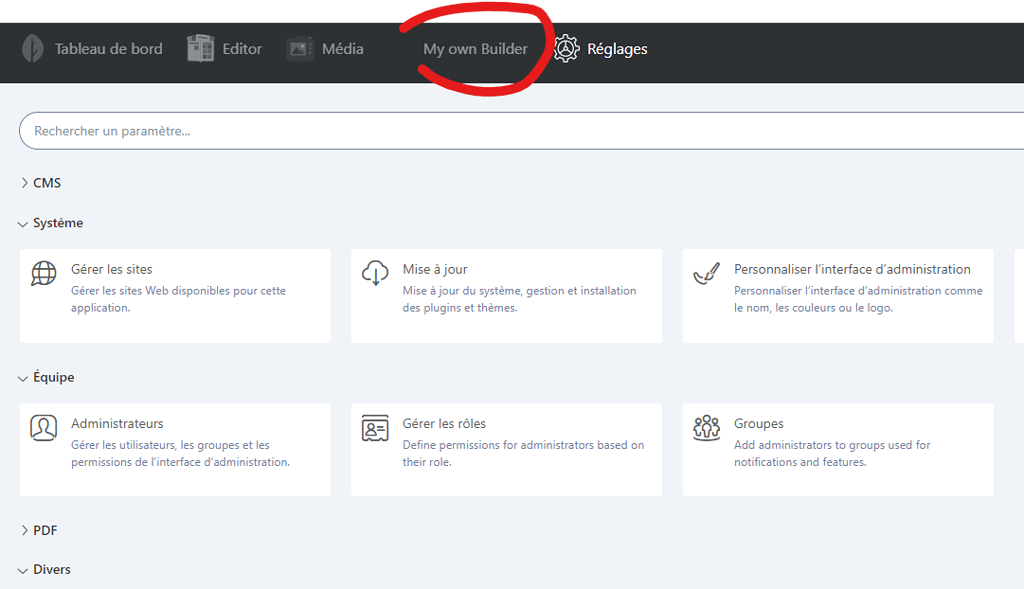The image size is (1024, 589).
Task: Select the paintbrush icon for Personnaliser l'interface
Action: pyautogui.click(x=707, y=271)
